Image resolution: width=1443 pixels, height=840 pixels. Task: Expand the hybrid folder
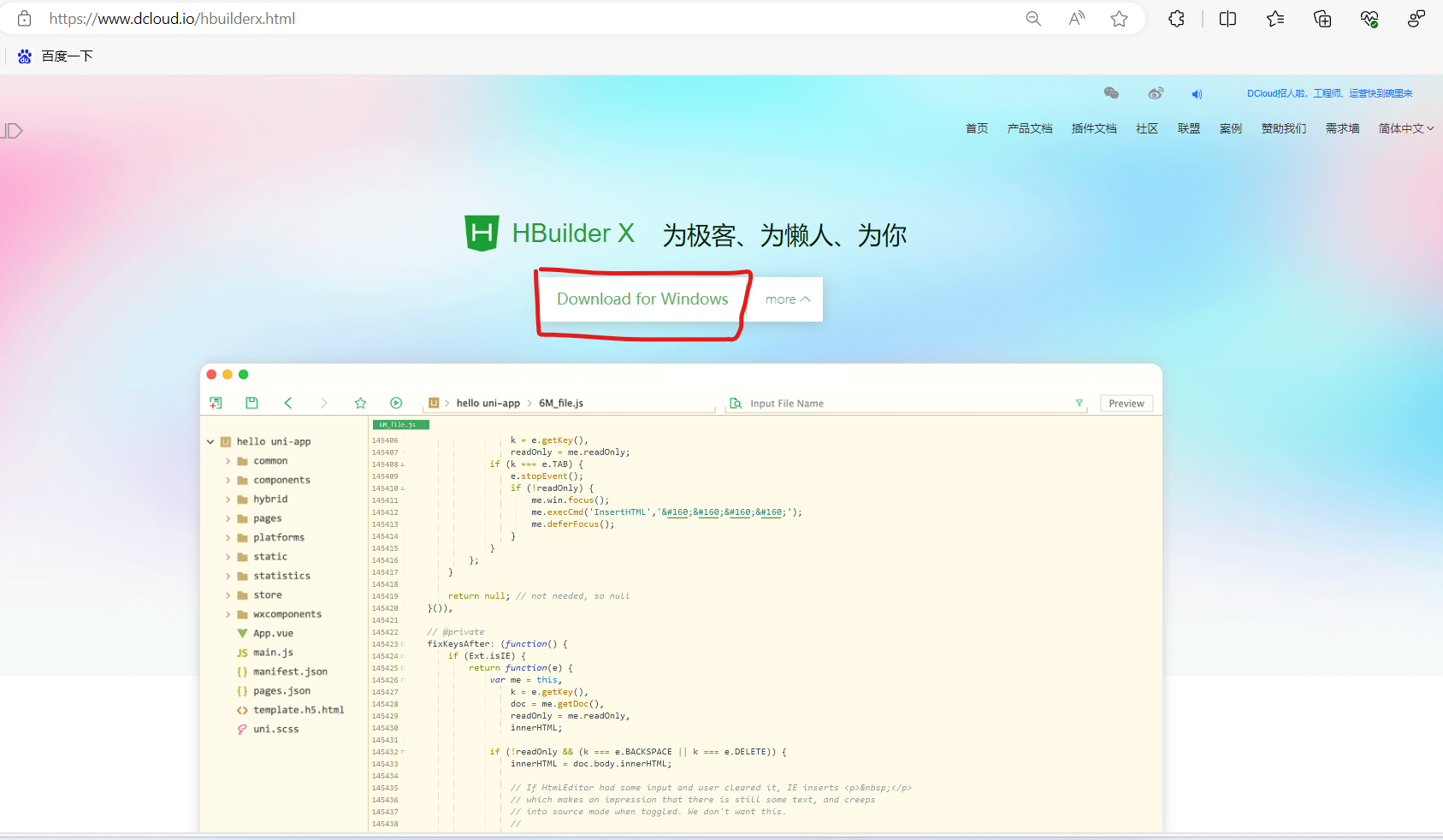pyautogui.click(x=228, y=500)
